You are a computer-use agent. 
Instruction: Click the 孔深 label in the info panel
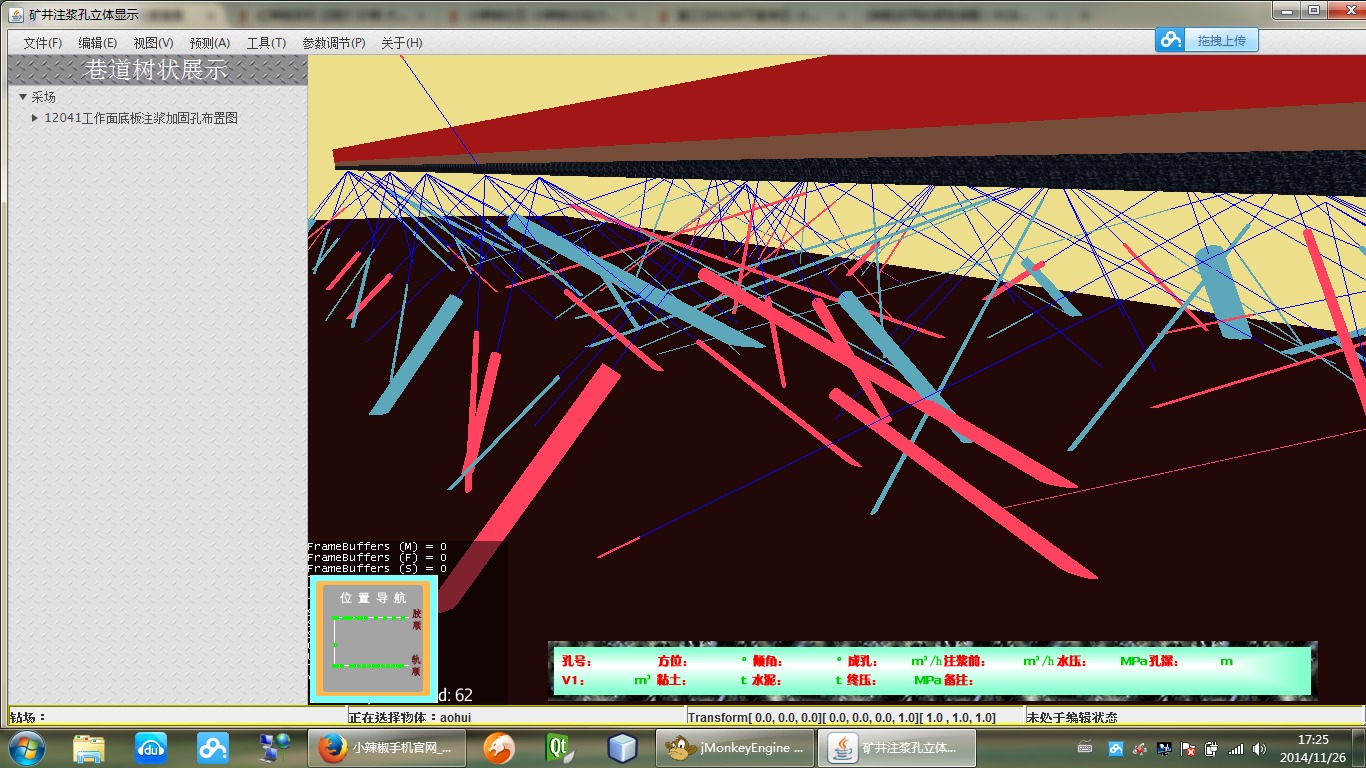coord(1163,661)
